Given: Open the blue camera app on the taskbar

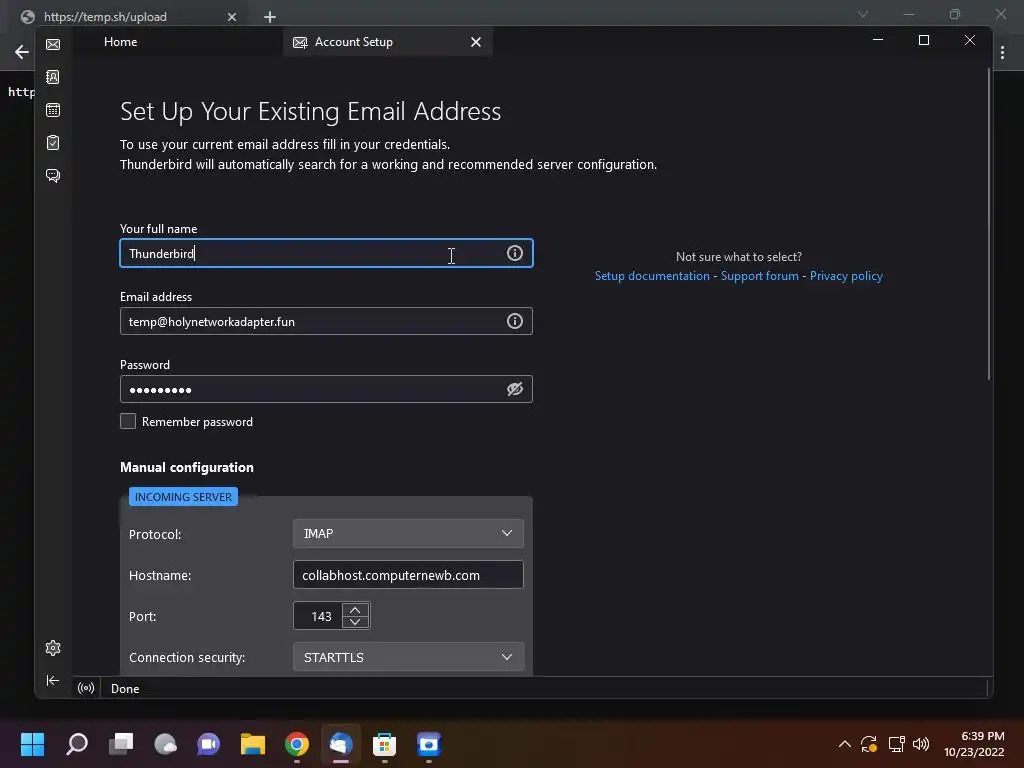Looking at the screenshot, I should [429, 744].
